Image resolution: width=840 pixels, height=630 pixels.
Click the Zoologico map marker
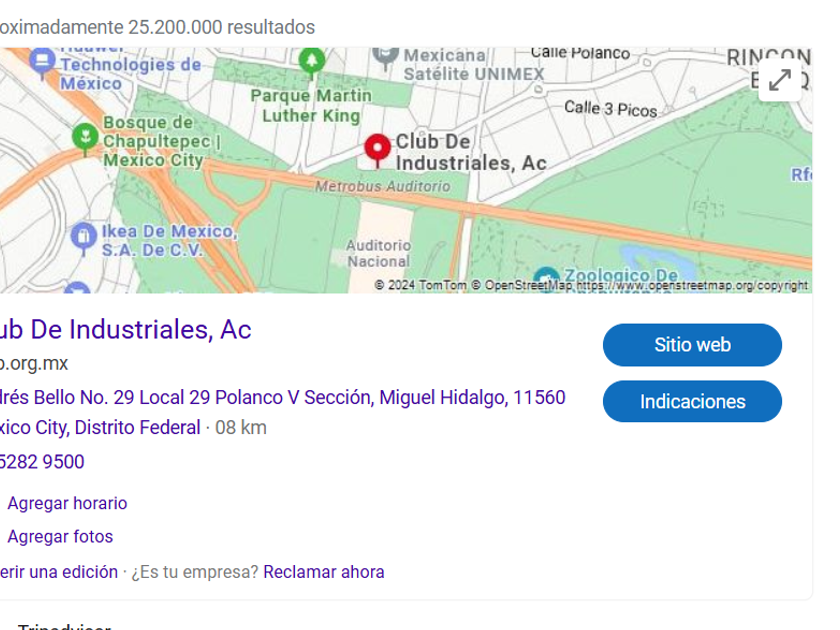[x=546, y=279]
